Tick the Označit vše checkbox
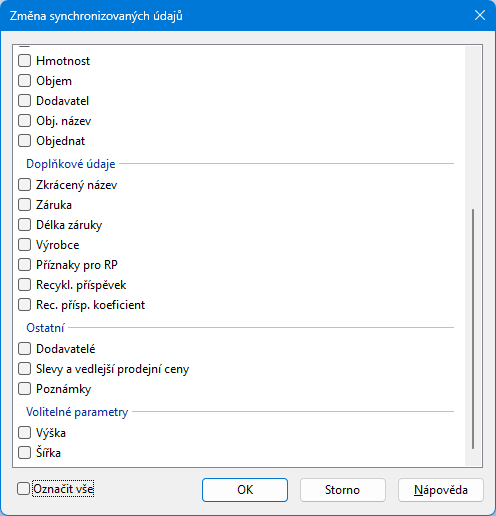The height and width of the screenshot is (516, 496). coord(23,489)
